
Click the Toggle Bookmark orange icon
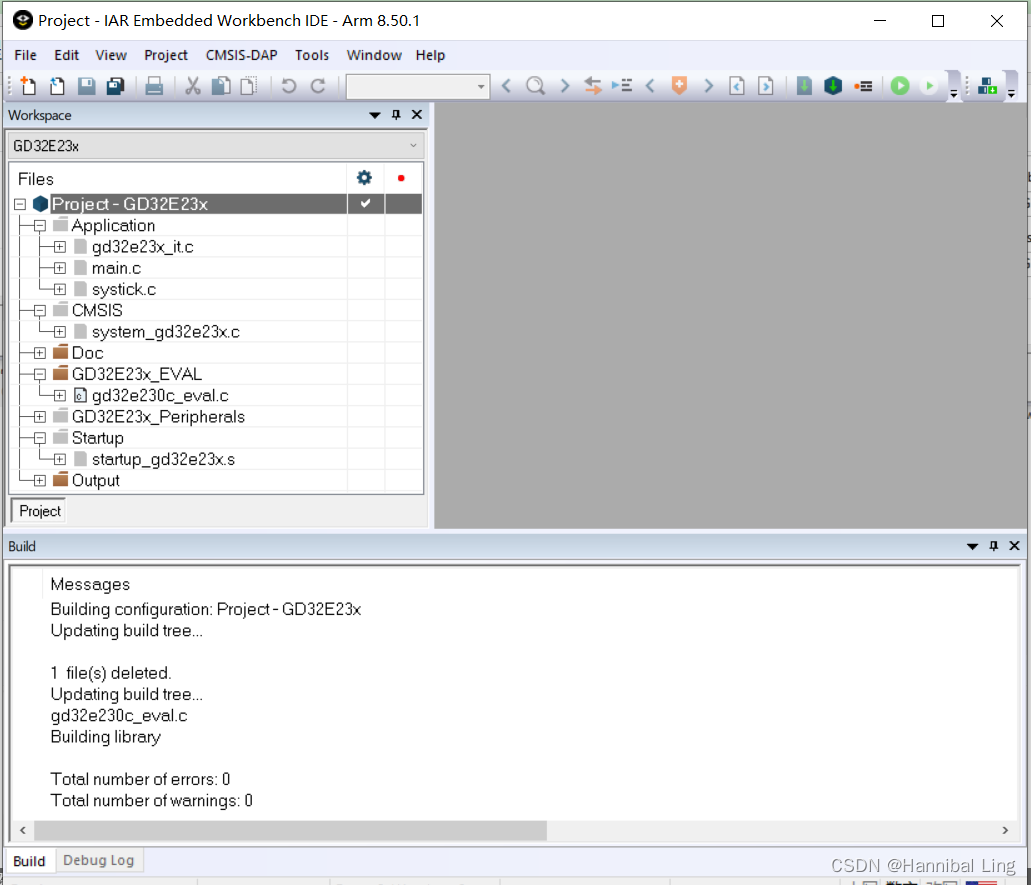[x=679, y=86]
